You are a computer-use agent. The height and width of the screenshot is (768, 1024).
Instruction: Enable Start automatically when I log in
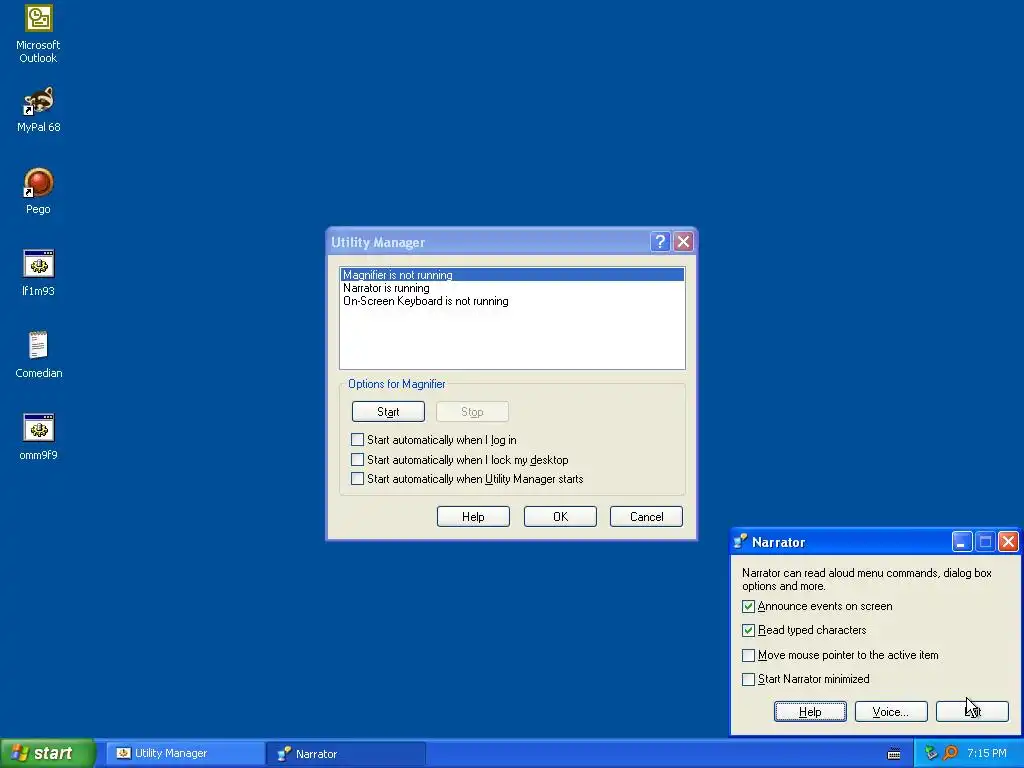pyautogui.click(x=357, y=440)
